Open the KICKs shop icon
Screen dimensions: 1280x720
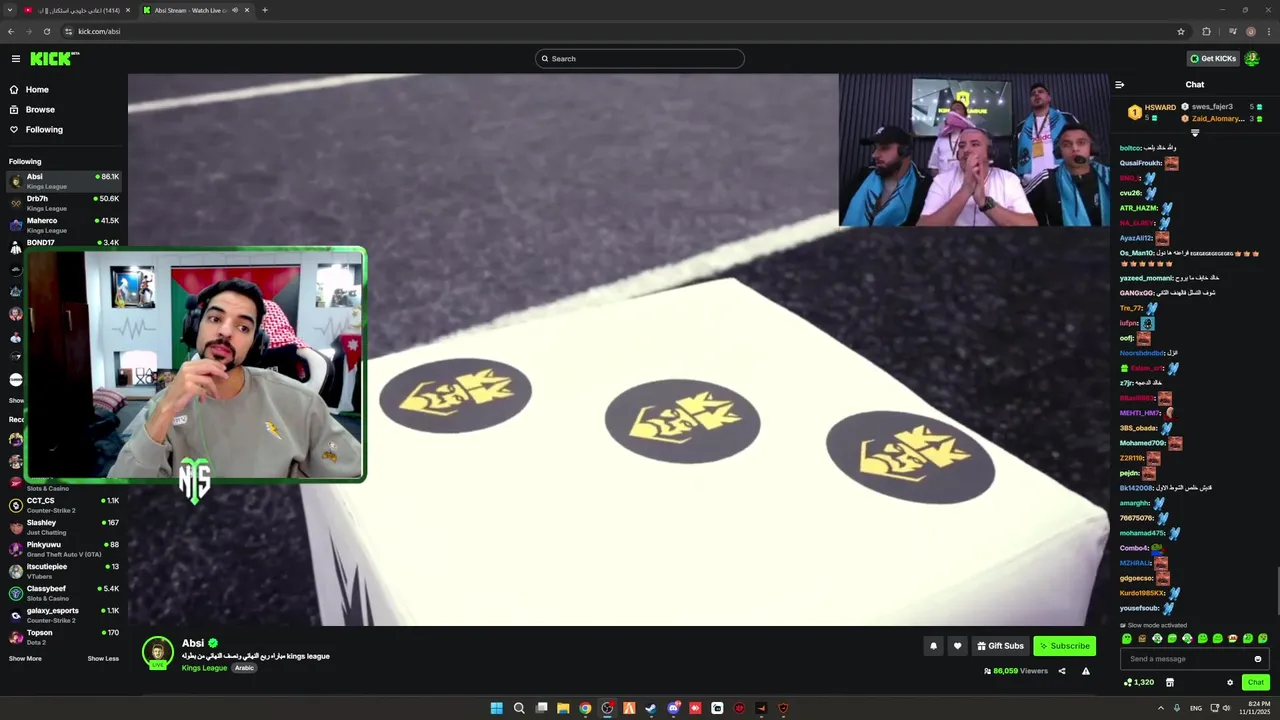[1169, 683]
